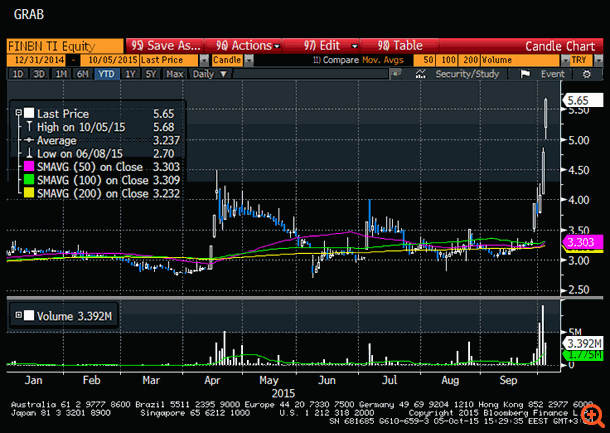Collapse the Volume legend box
The height and width of the screenshot is (433, 610).
[17, 316]
